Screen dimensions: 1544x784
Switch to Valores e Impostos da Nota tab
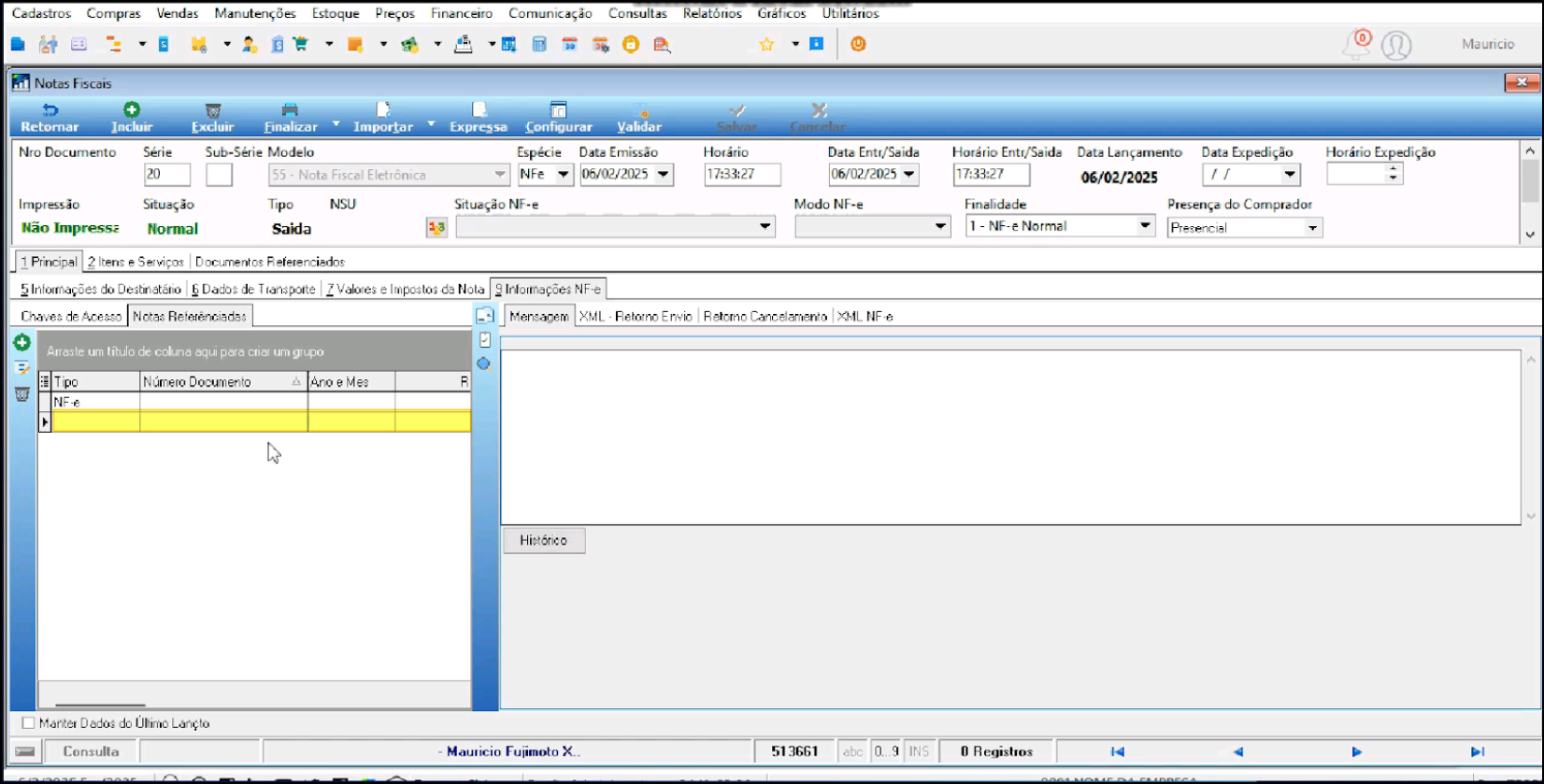point(405,289)
